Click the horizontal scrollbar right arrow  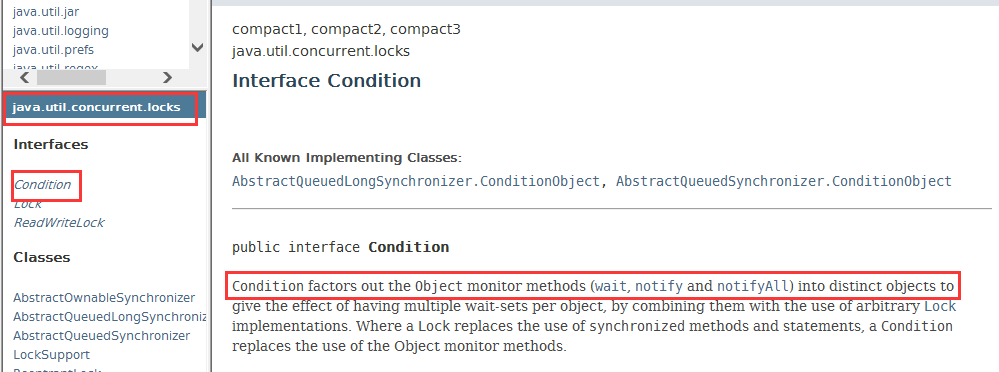click(x=168, y=78)
